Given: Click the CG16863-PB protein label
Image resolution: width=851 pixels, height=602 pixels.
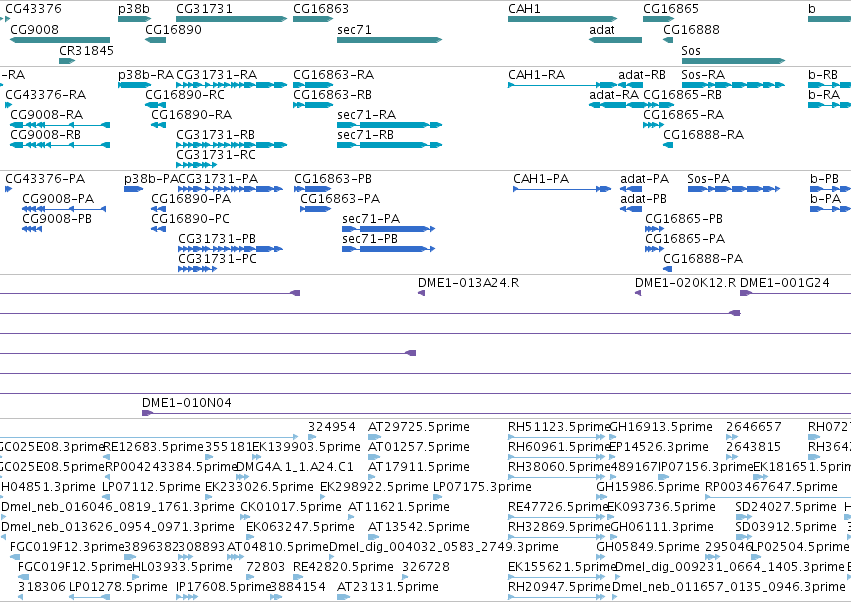Looking at the screenshot, I should 333,179.
